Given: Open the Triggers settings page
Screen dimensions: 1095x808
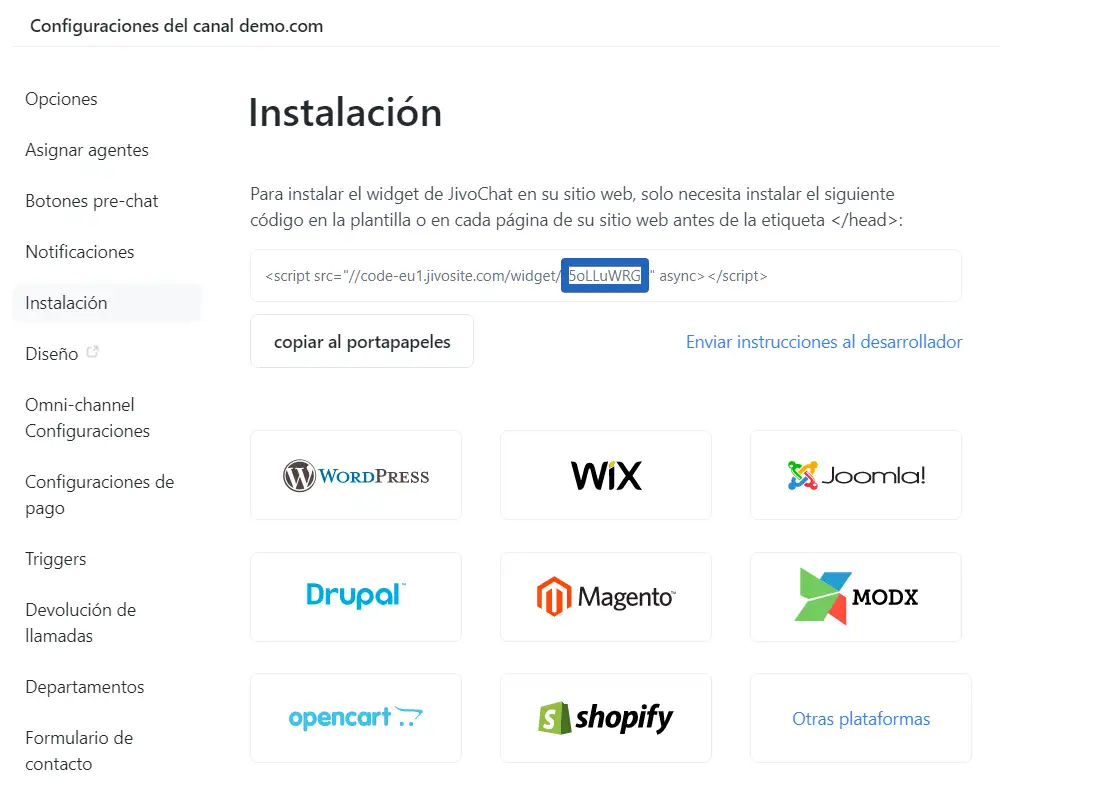Looking at the screenshot, I should coord(56,559).
